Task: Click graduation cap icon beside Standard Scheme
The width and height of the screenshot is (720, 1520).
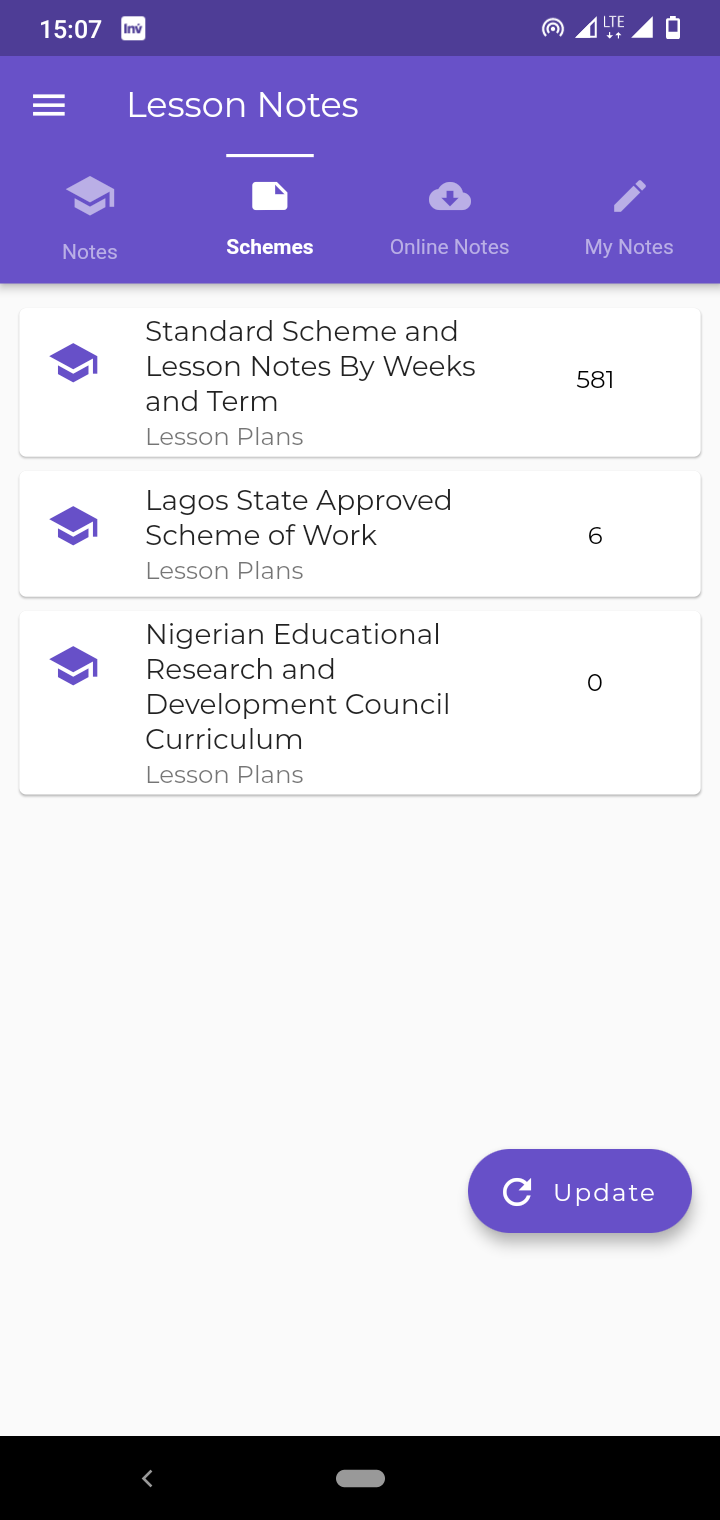Action: click(x=74, y=363)
